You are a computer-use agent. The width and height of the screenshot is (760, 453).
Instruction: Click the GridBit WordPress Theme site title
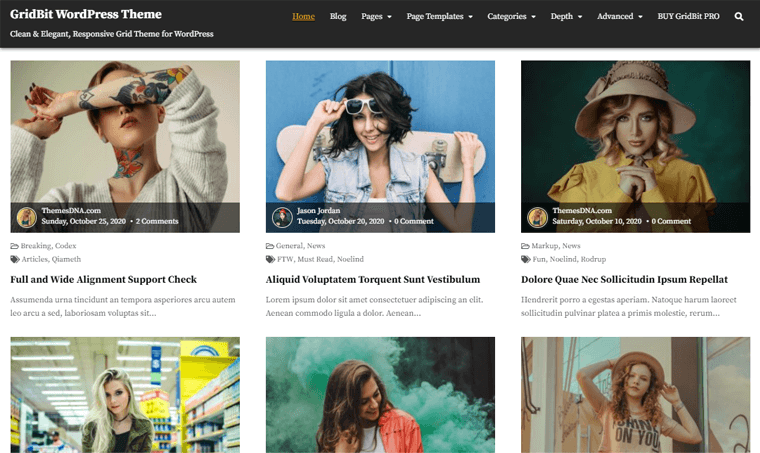pyautogui.click(x=86, y=15)
